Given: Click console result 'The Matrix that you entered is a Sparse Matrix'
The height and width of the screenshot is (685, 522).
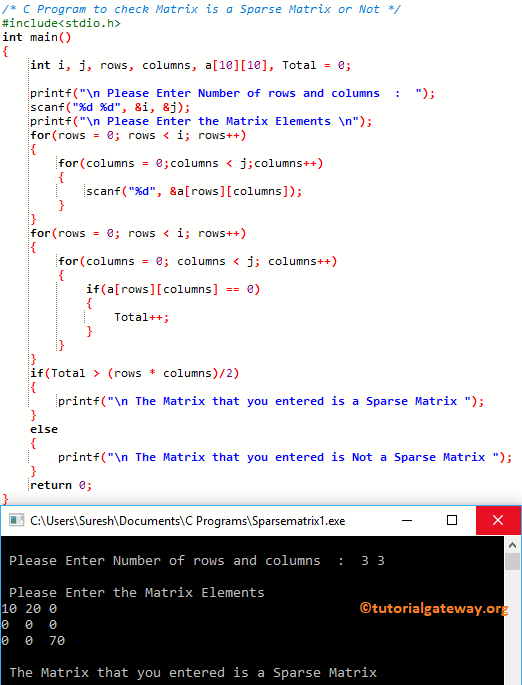Looking at the screenshot, I should pyautogui.click(x=193, y=673).
